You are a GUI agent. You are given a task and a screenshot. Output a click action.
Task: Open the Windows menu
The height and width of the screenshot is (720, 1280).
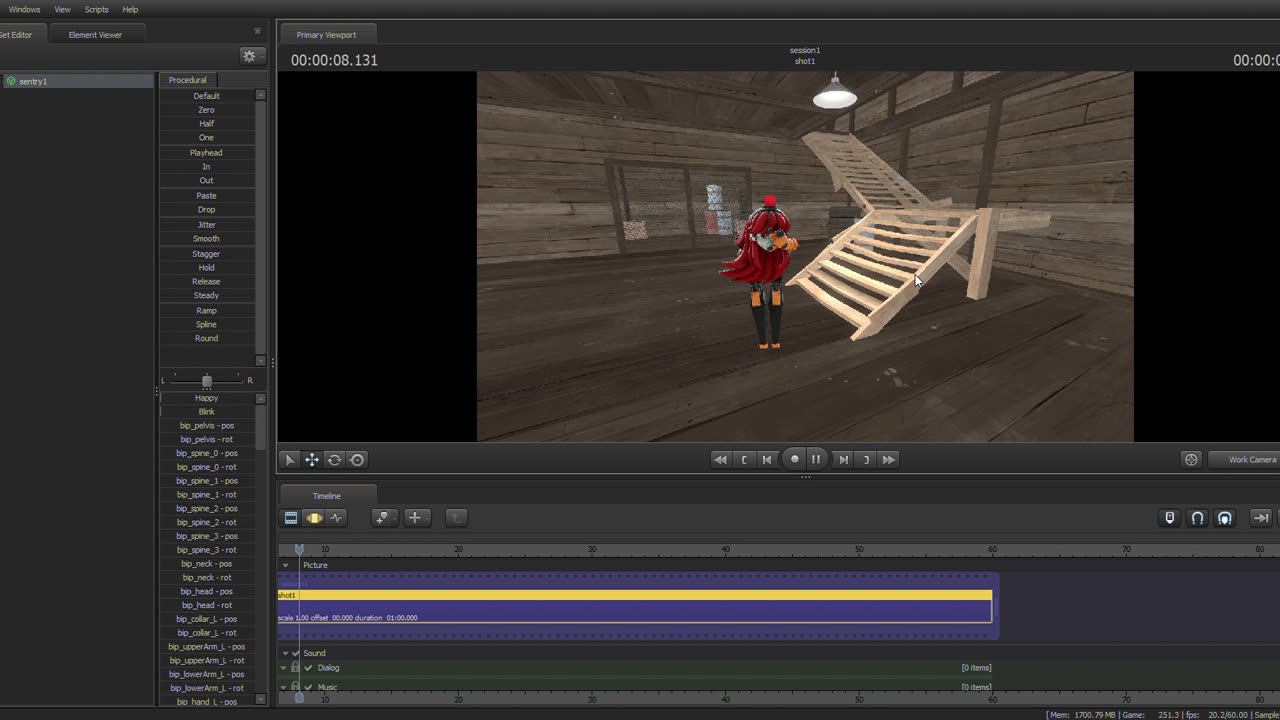(x=24, y=9)
